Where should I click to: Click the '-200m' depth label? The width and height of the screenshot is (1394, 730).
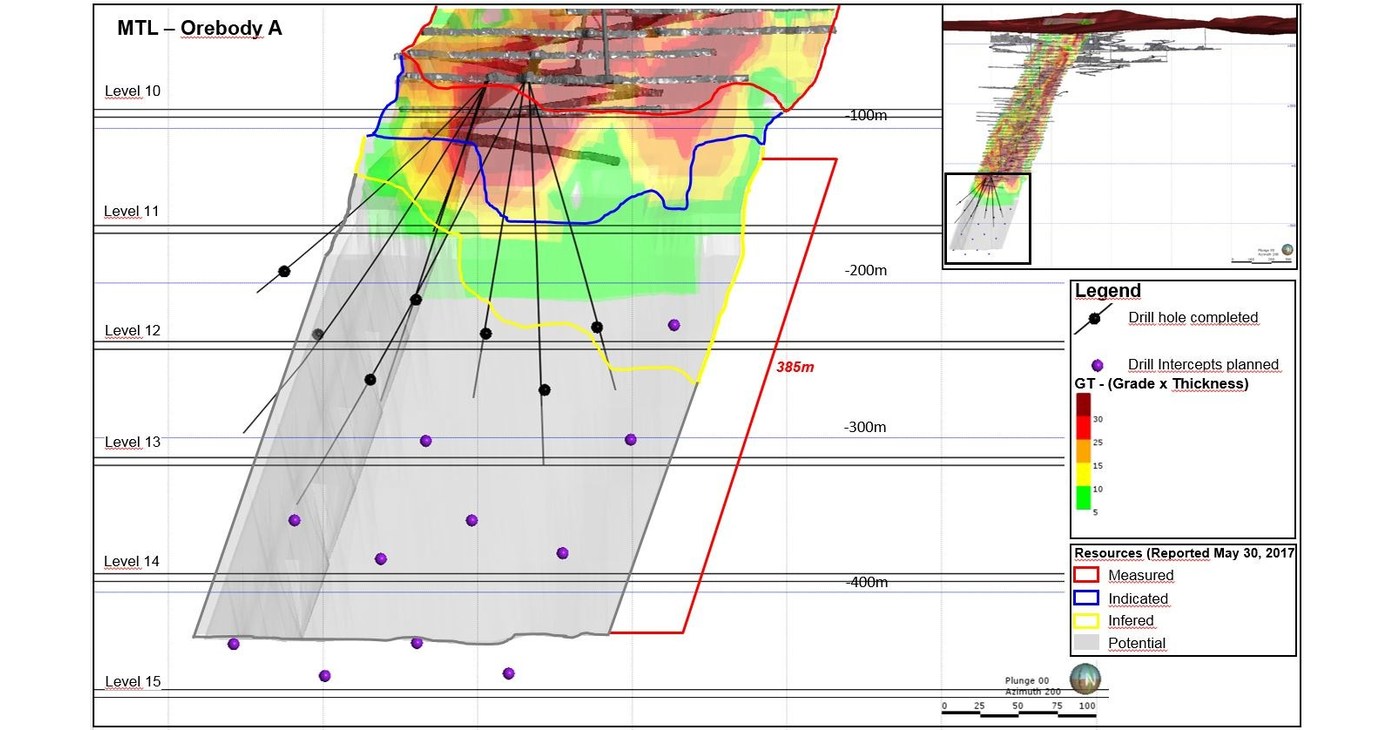pyautogui.click(x=866, y=271)
